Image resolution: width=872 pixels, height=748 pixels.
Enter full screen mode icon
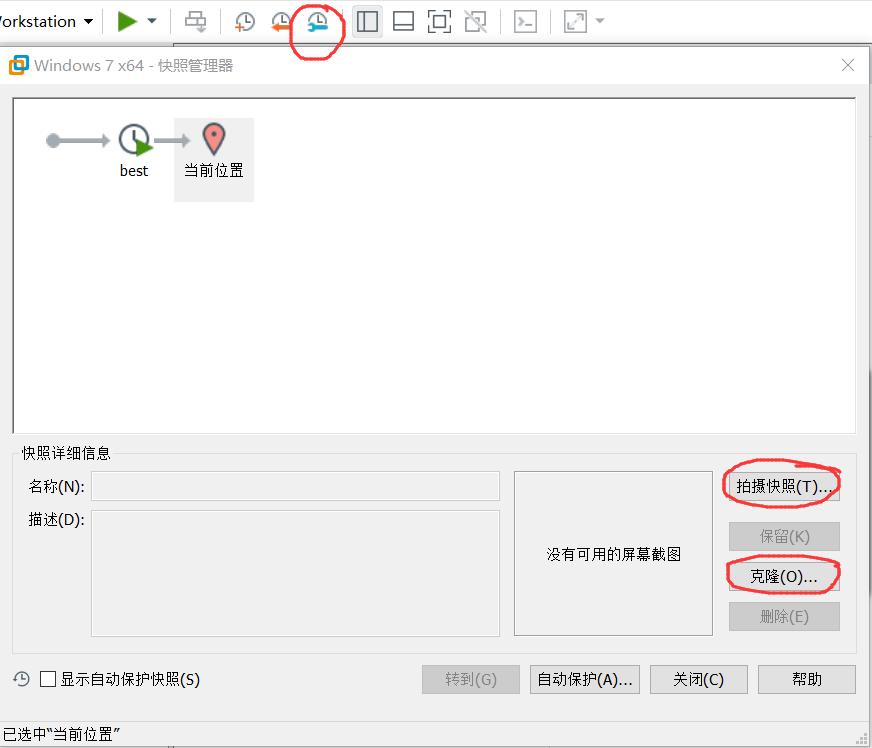439,22
